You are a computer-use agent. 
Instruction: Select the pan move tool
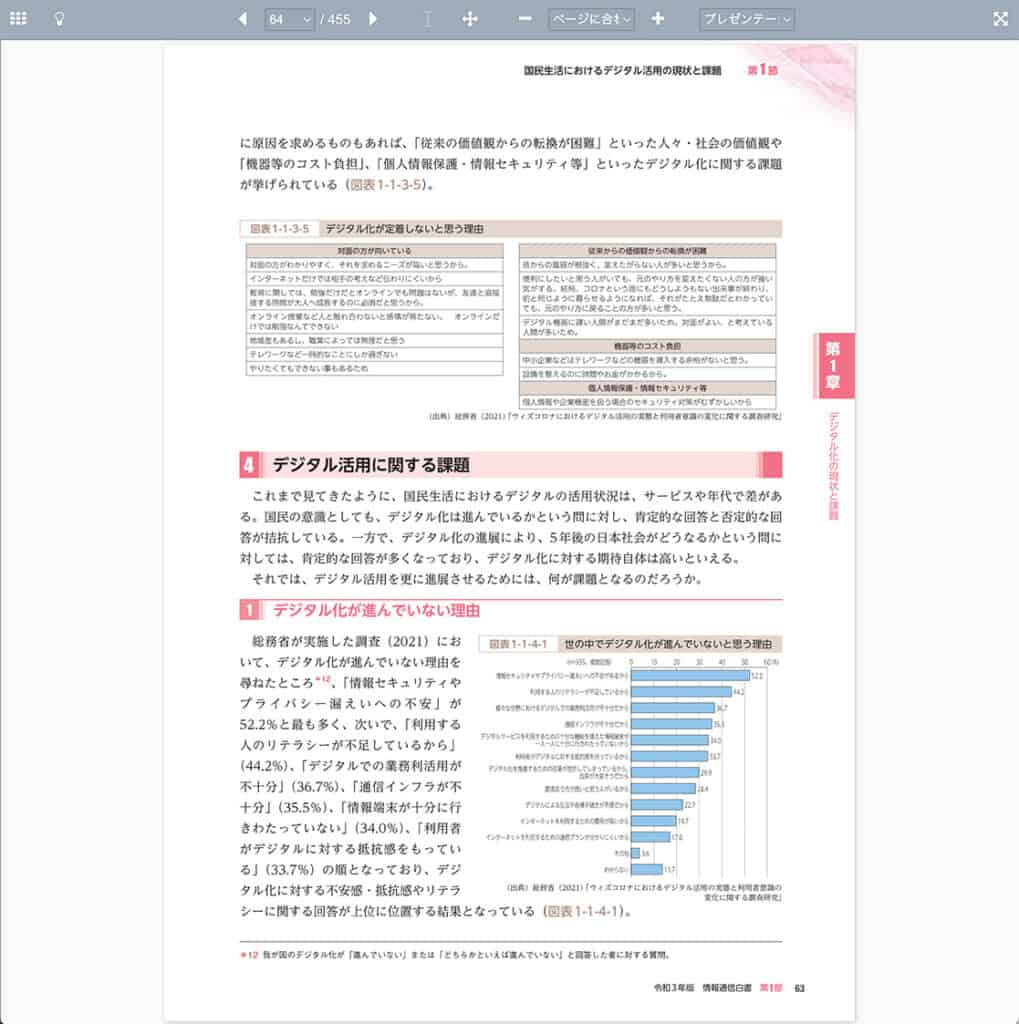(x=470, y=19)
